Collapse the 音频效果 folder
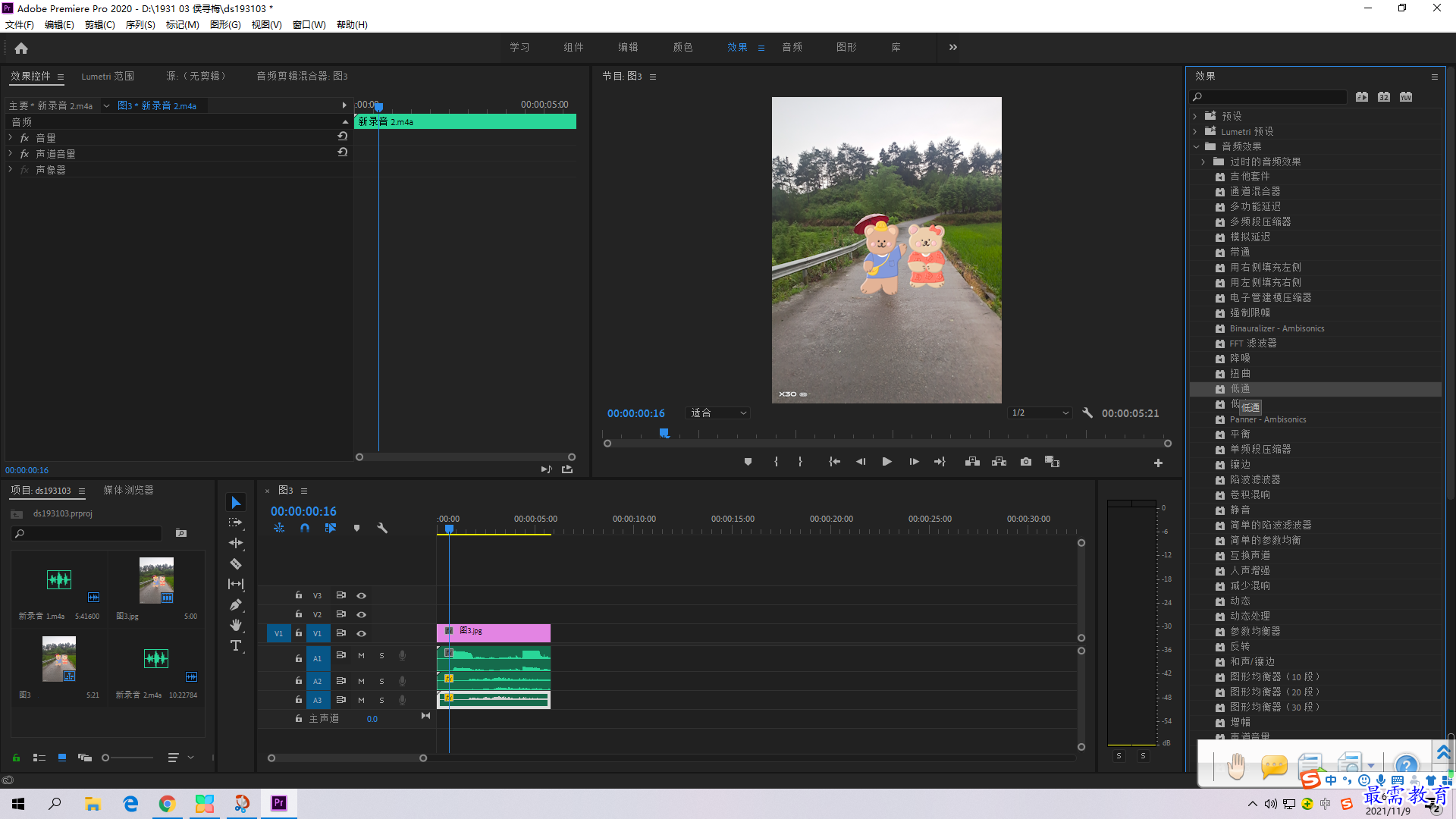The image size is (1456, 819). coord(1196,146)
